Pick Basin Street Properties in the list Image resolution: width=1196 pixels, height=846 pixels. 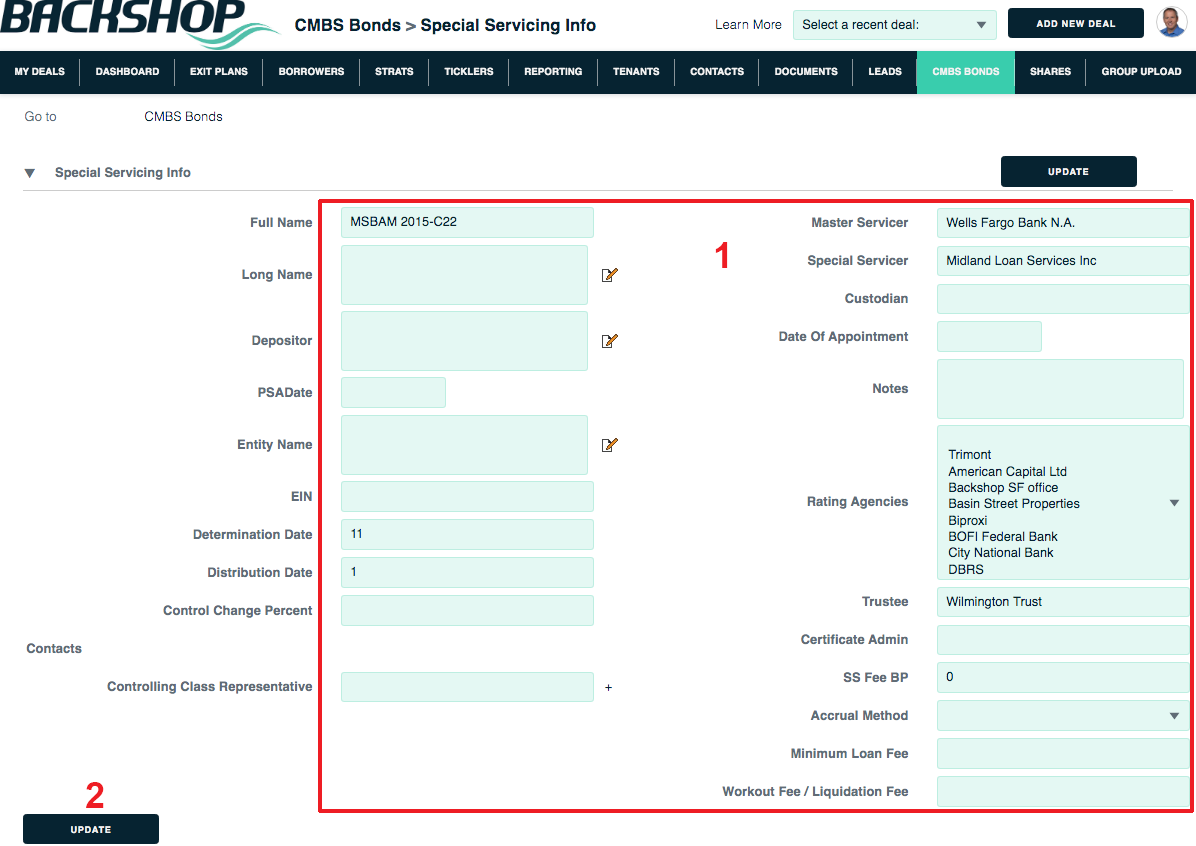pyautogui.click(x=1014, y=503)
